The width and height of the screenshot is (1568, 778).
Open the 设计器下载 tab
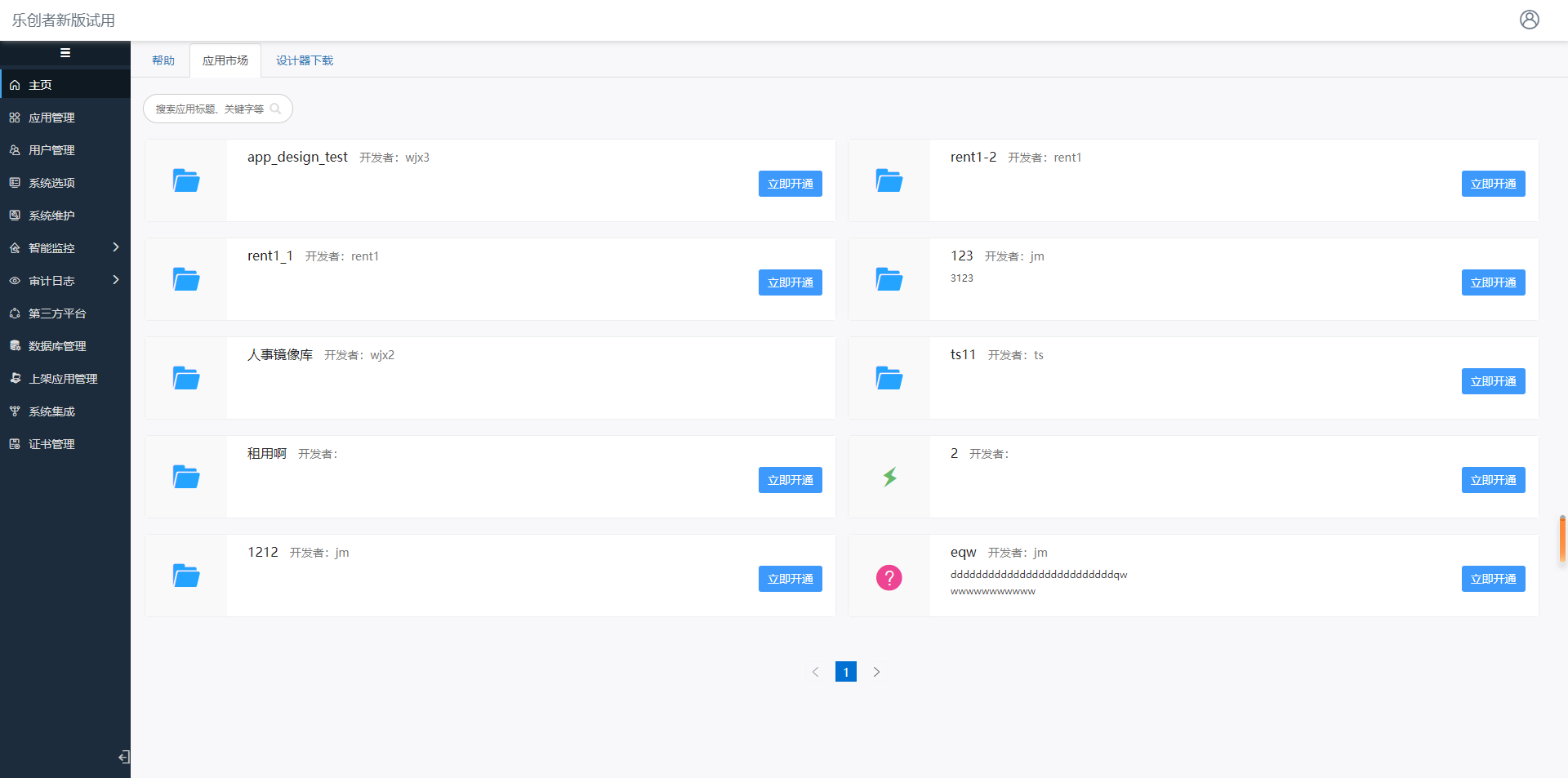point(304,60)
